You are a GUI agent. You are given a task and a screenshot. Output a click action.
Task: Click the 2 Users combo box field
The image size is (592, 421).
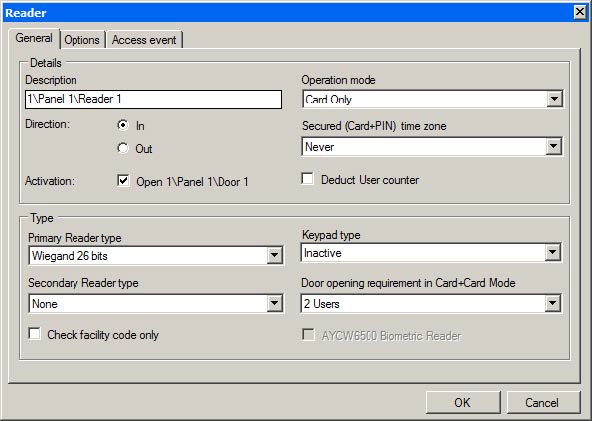(x=431, y=303)
